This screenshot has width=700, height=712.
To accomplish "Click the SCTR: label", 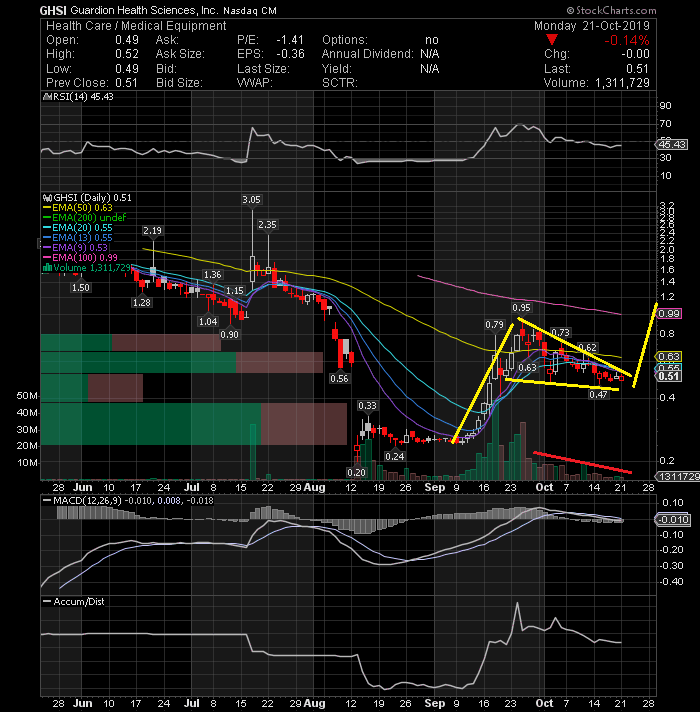I will 340,83.
